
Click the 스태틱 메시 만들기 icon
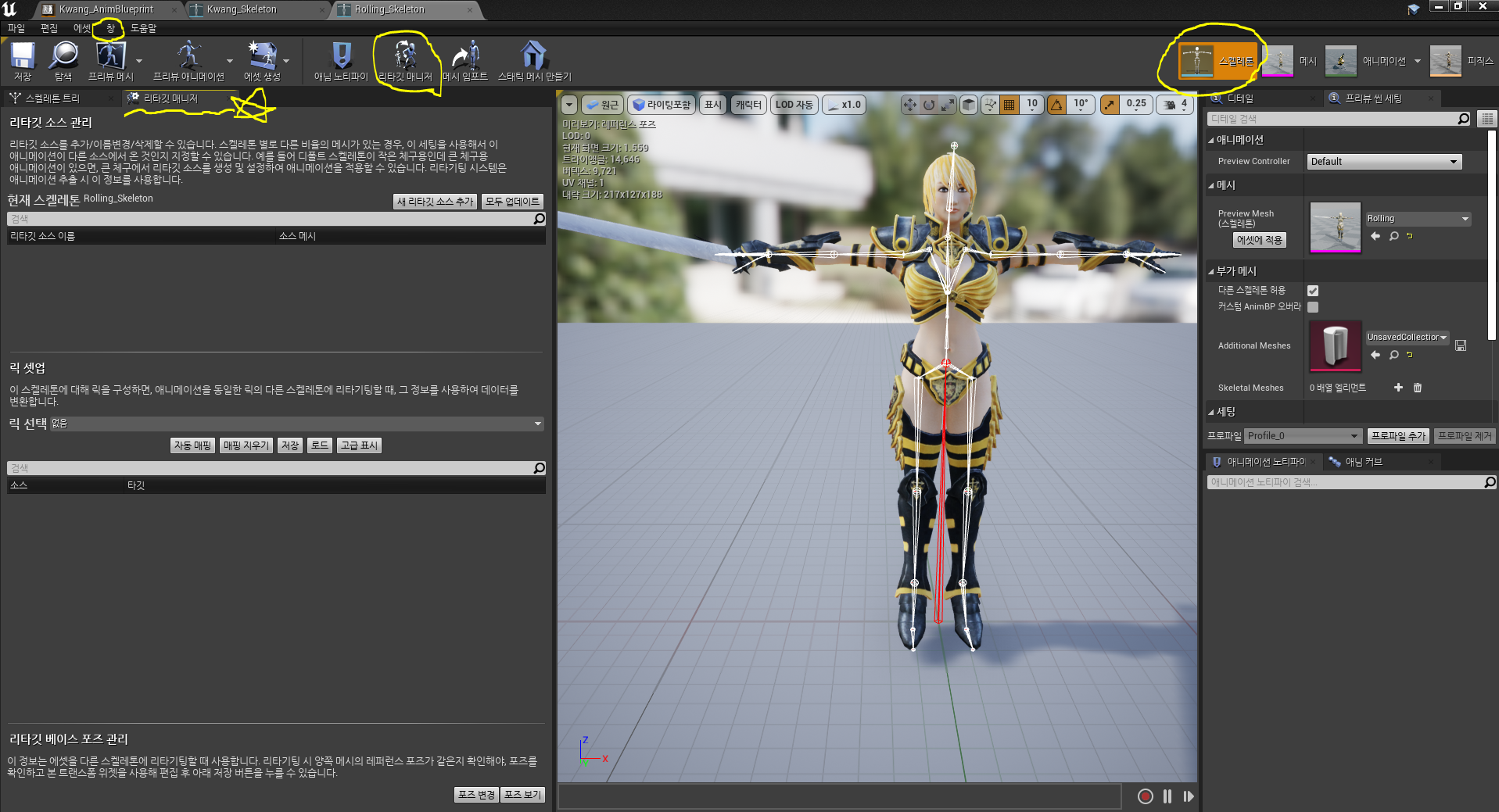(x=534, y=55)
